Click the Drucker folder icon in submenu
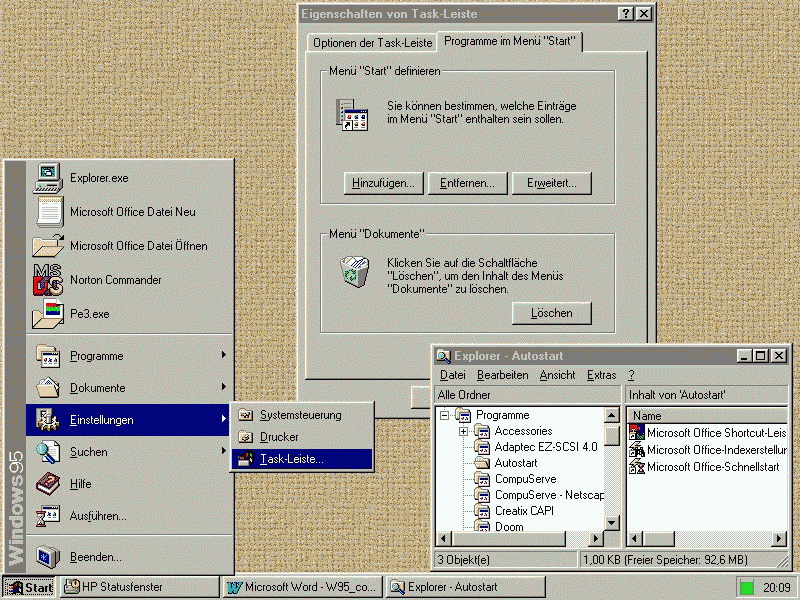800x600 pixels. tap(246, 437)
